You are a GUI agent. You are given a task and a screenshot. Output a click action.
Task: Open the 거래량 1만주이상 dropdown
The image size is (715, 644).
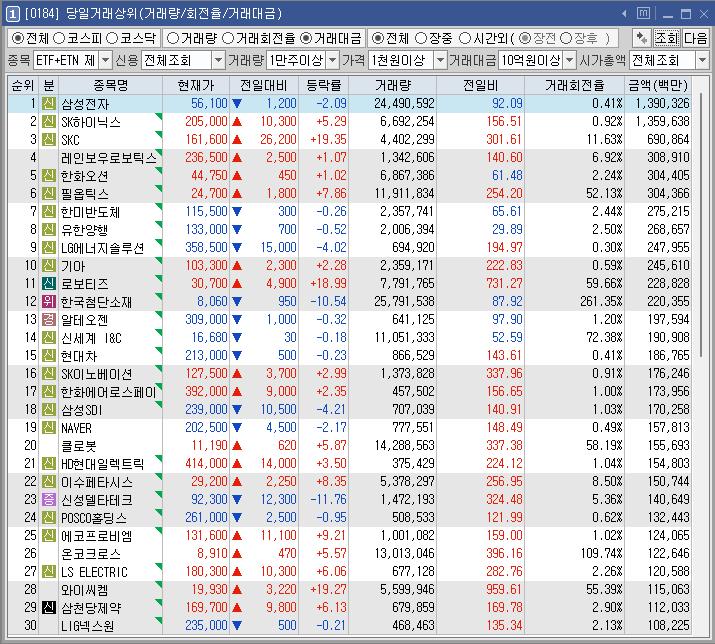pos(333,60)
